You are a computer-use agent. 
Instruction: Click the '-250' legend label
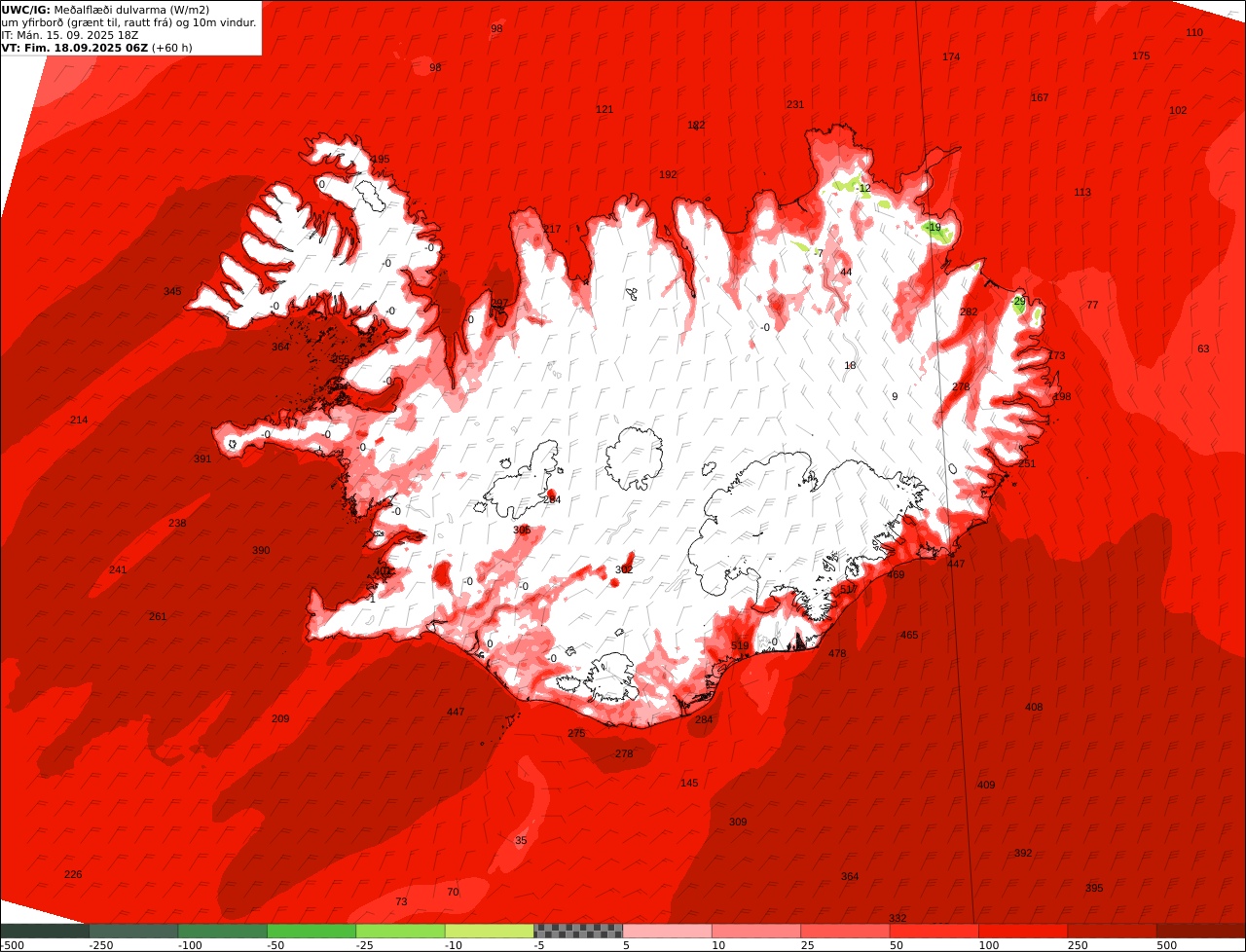coord(101,945)
